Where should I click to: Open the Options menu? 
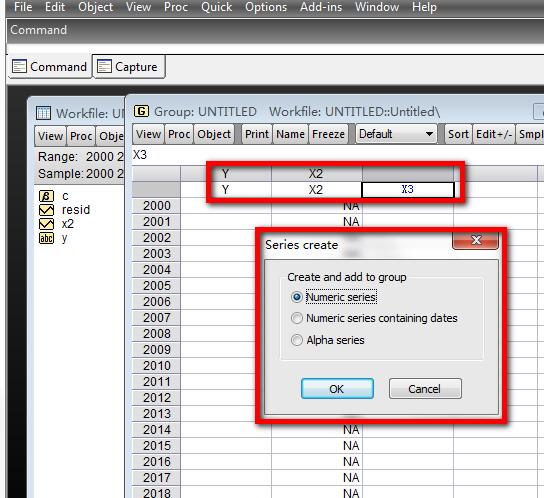266,7
